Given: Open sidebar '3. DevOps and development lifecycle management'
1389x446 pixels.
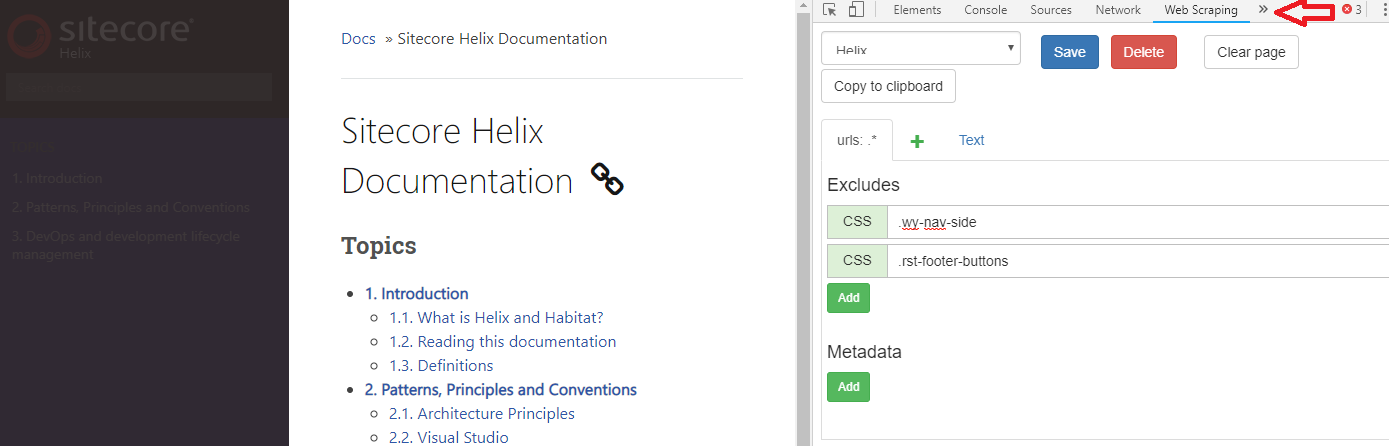Looking at the screenshot, I should [x=125, y=246].
